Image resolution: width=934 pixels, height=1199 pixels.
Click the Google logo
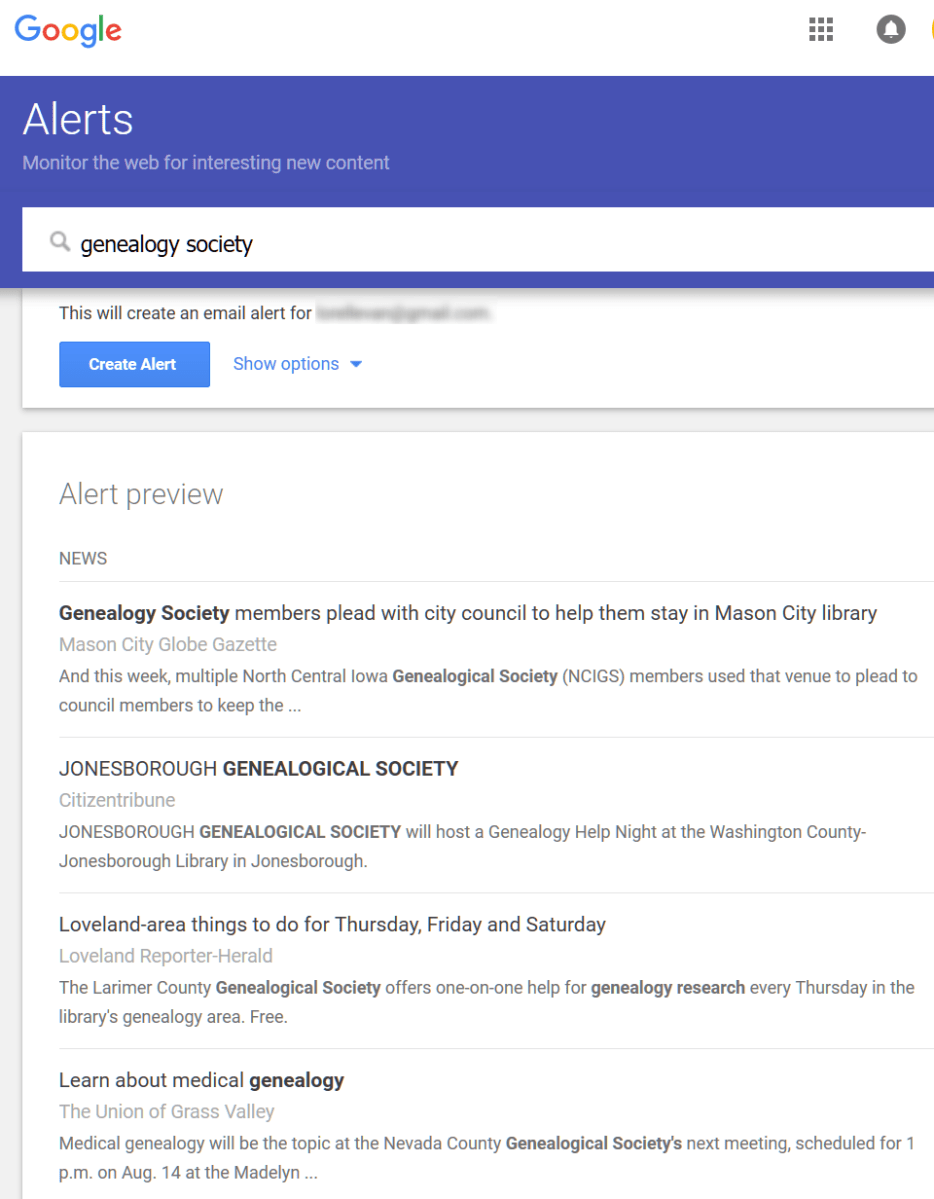point(67,31)
